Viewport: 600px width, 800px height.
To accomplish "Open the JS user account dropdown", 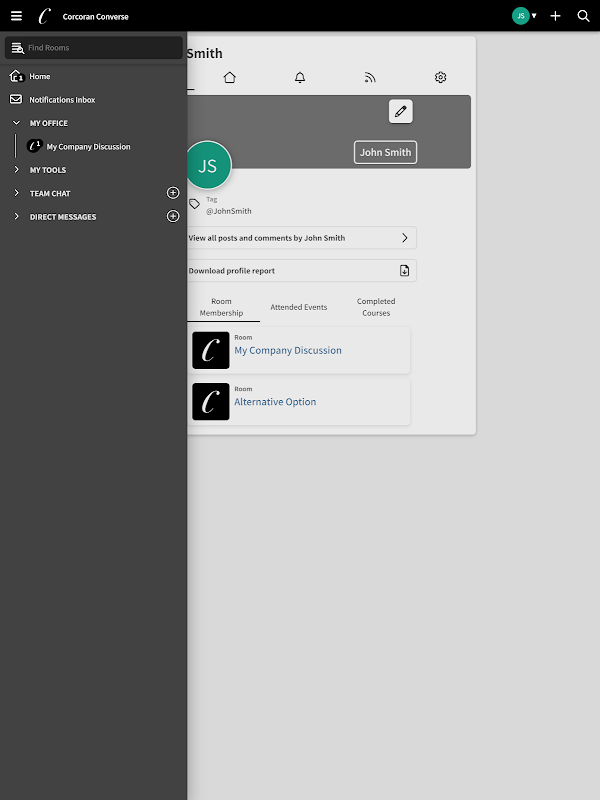I will pos(524,16).
